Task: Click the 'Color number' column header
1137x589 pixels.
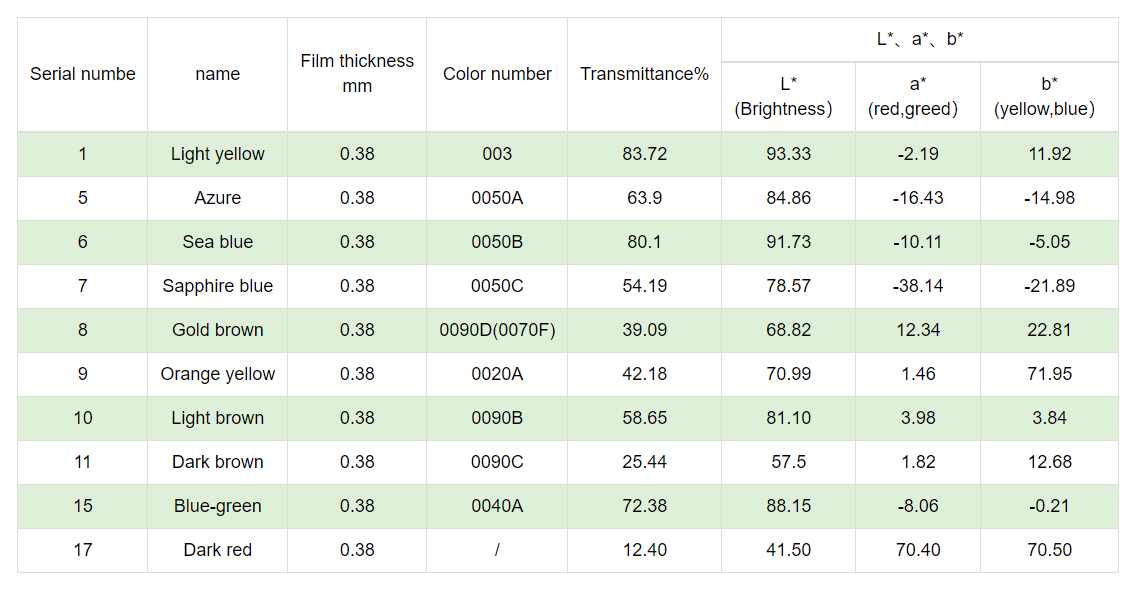Action: click(497, 74)
